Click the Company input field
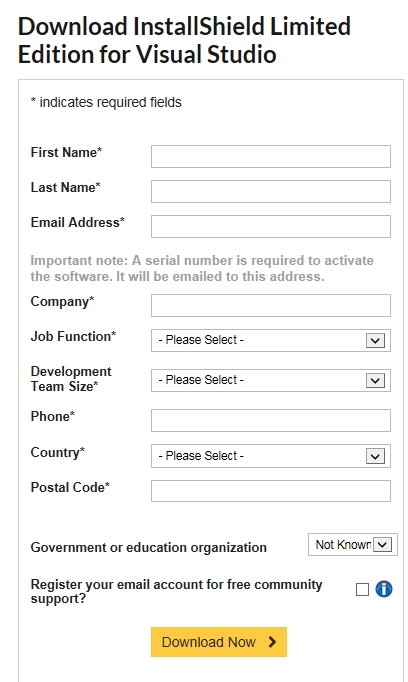408x682 pixels. pyautogui.click(x=271, y=305)
